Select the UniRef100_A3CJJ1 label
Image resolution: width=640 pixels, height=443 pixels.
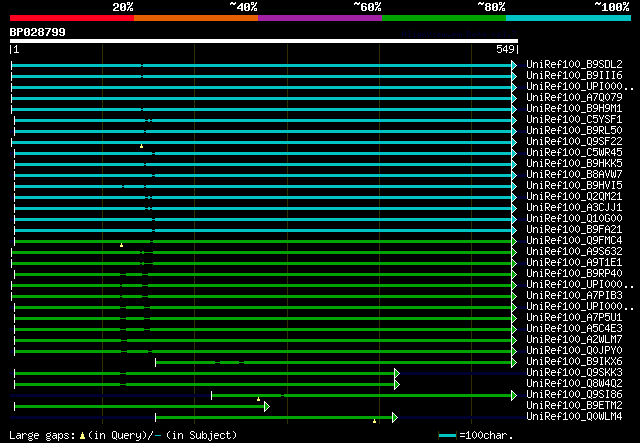(x=574, y=208)
